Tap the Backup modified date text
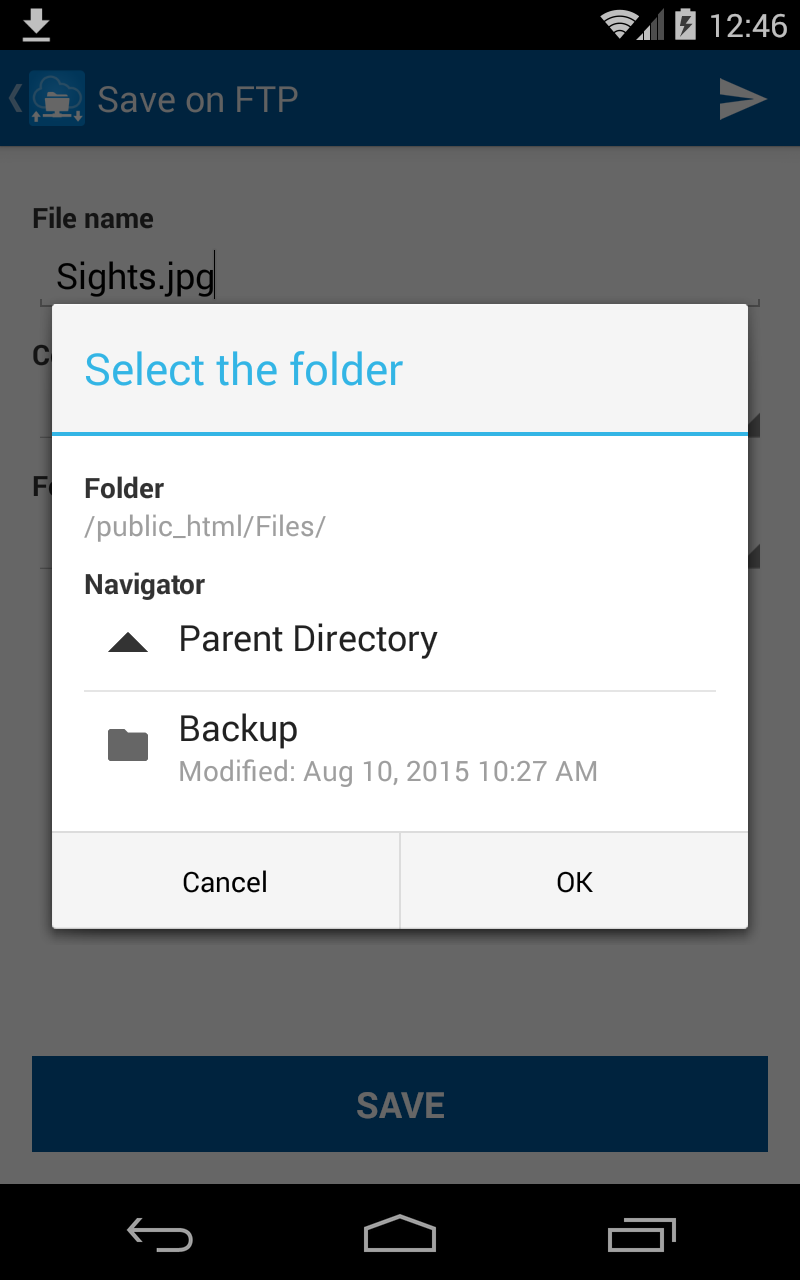Screen dimensions: 800x1280 388,772
